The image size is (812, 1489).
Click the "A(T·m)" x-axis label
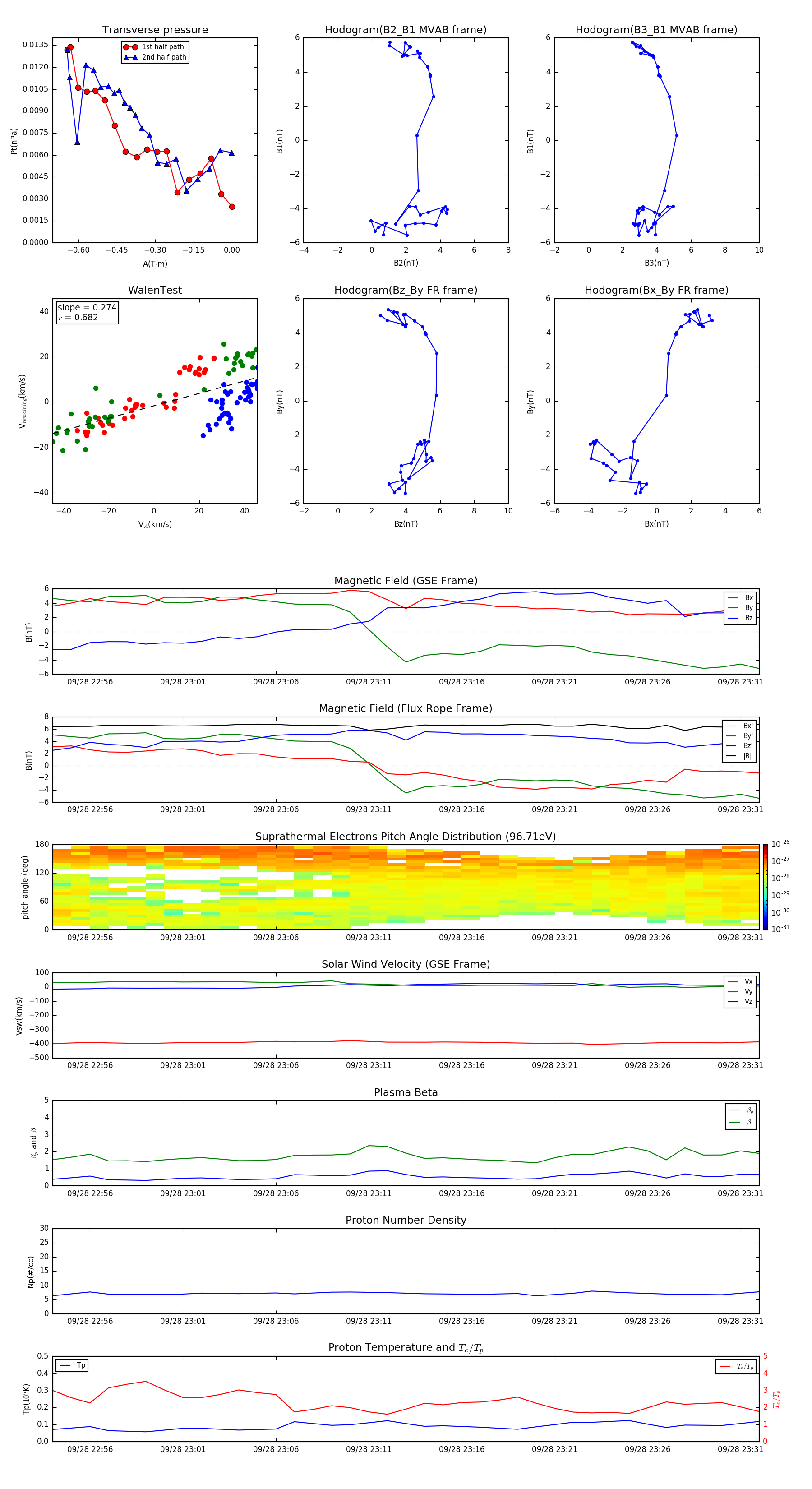(x=155, y=264)
